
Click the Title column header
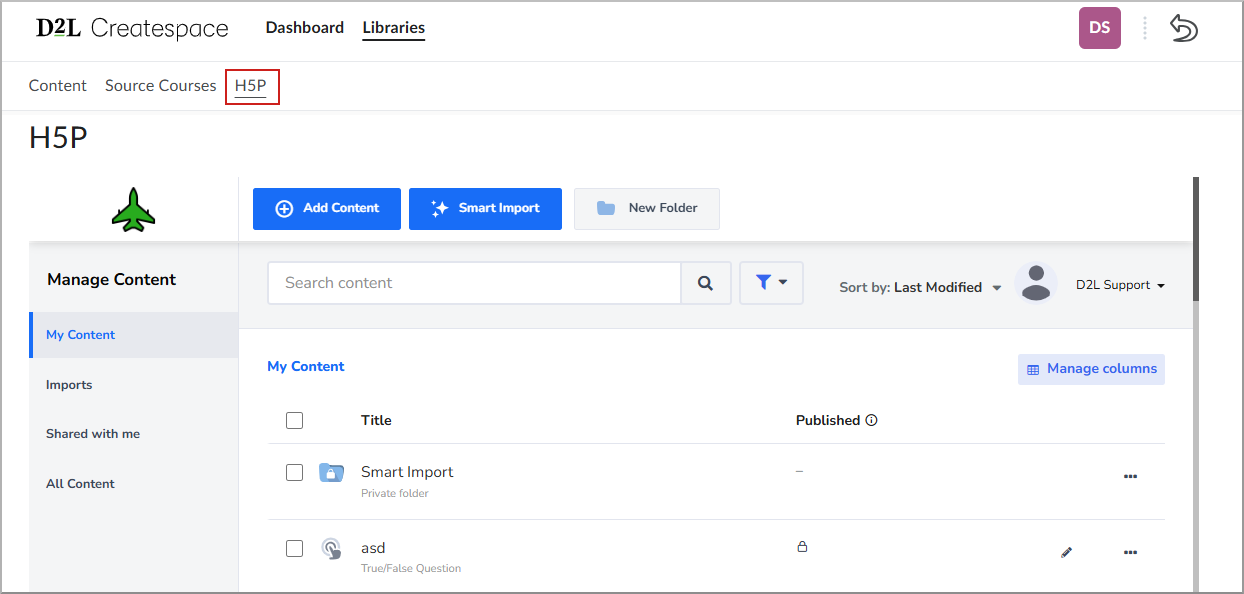(x=376, y=420)
